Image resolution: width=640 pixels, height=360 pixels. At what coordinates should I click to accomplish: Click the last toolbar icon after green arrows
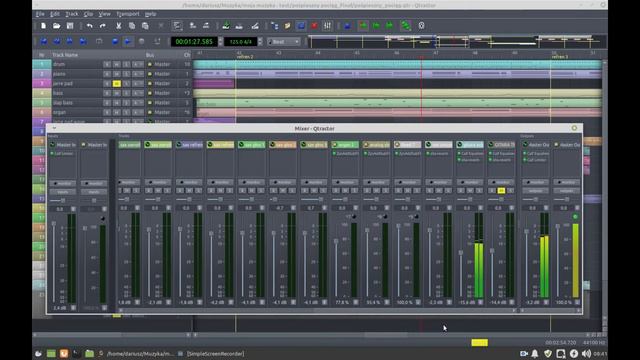(421, 26)
